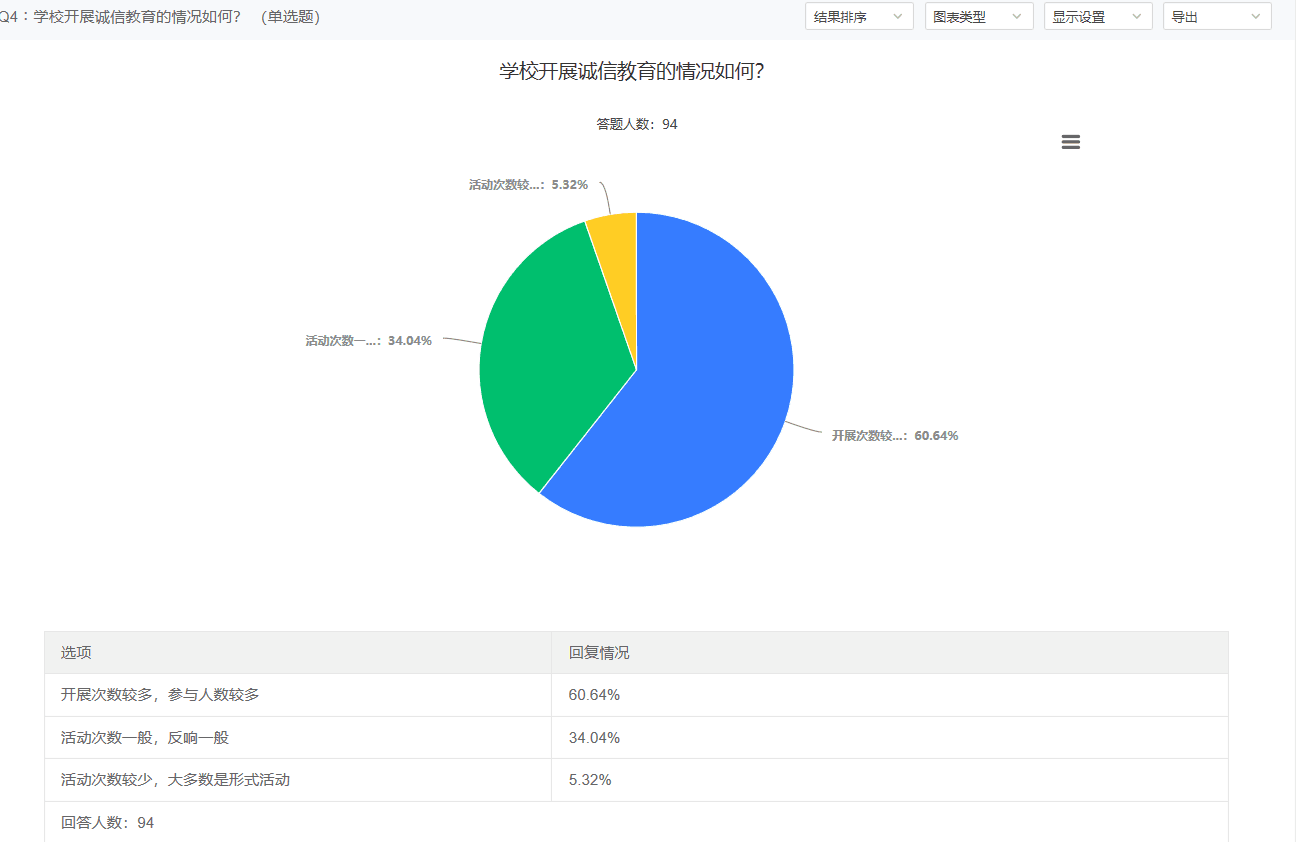Click the 答题人数: 94 text under title

[637, 124]
